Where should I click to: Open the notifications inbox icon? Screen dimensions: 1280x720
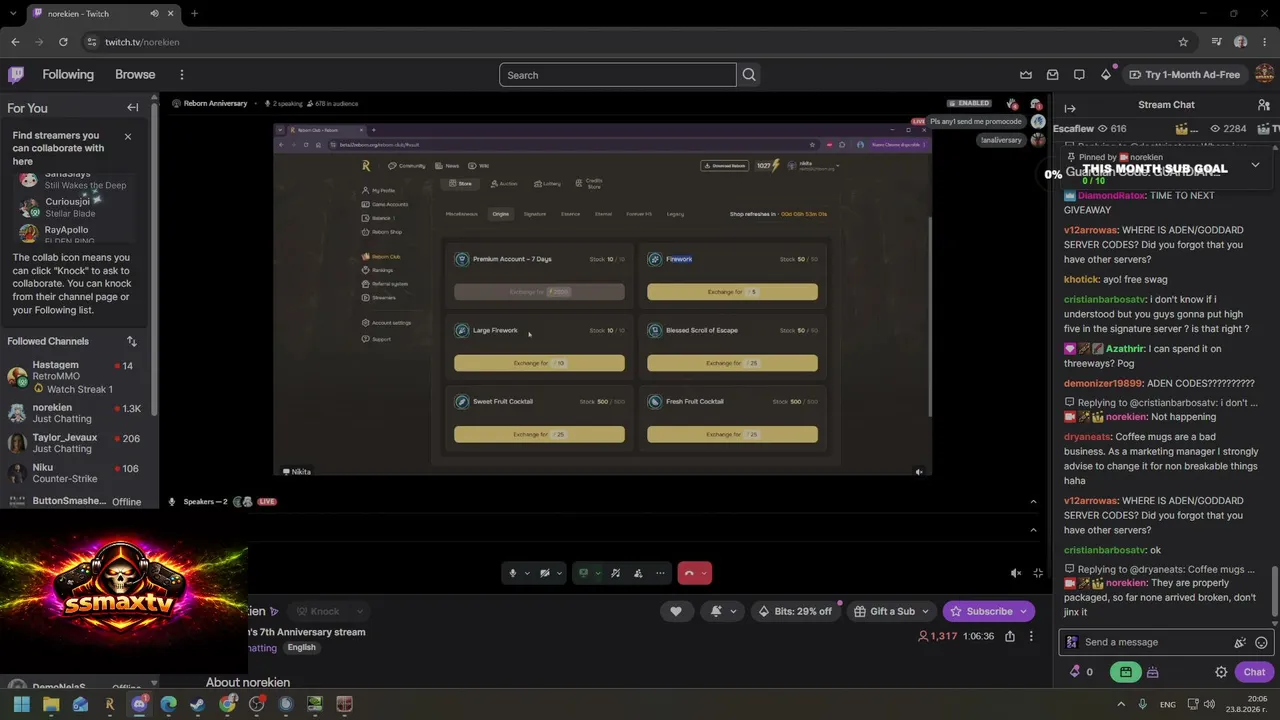tap(1052, 75)
